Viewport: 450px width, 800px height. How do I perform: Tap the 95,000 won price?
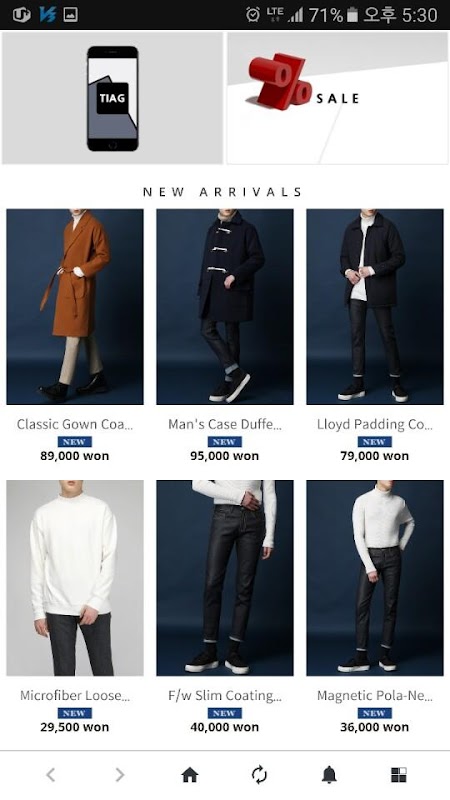point(224,456)
